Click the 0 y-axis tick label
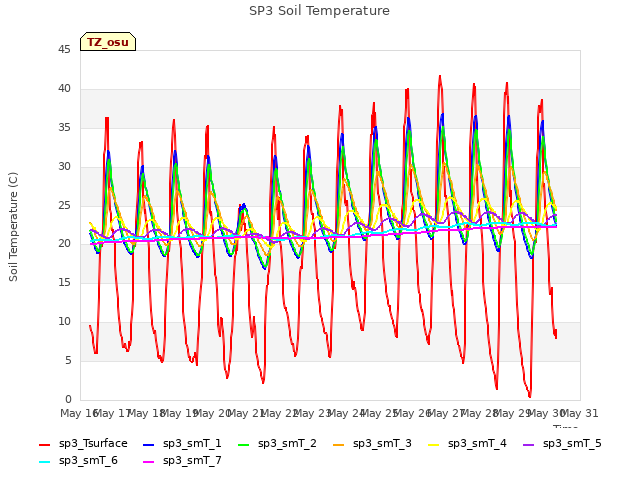The height and width of the screenshot is (480, 640). (68, 399)
